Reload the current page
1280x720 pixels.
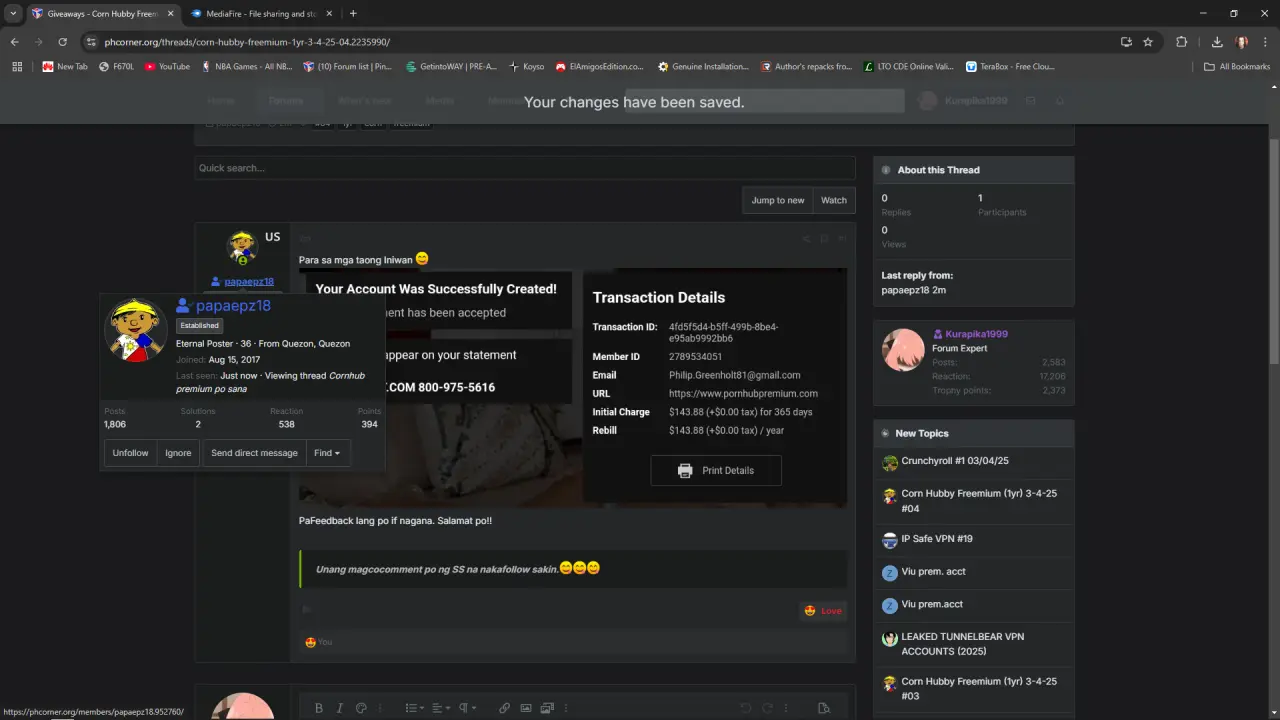(x=62, y=42)
